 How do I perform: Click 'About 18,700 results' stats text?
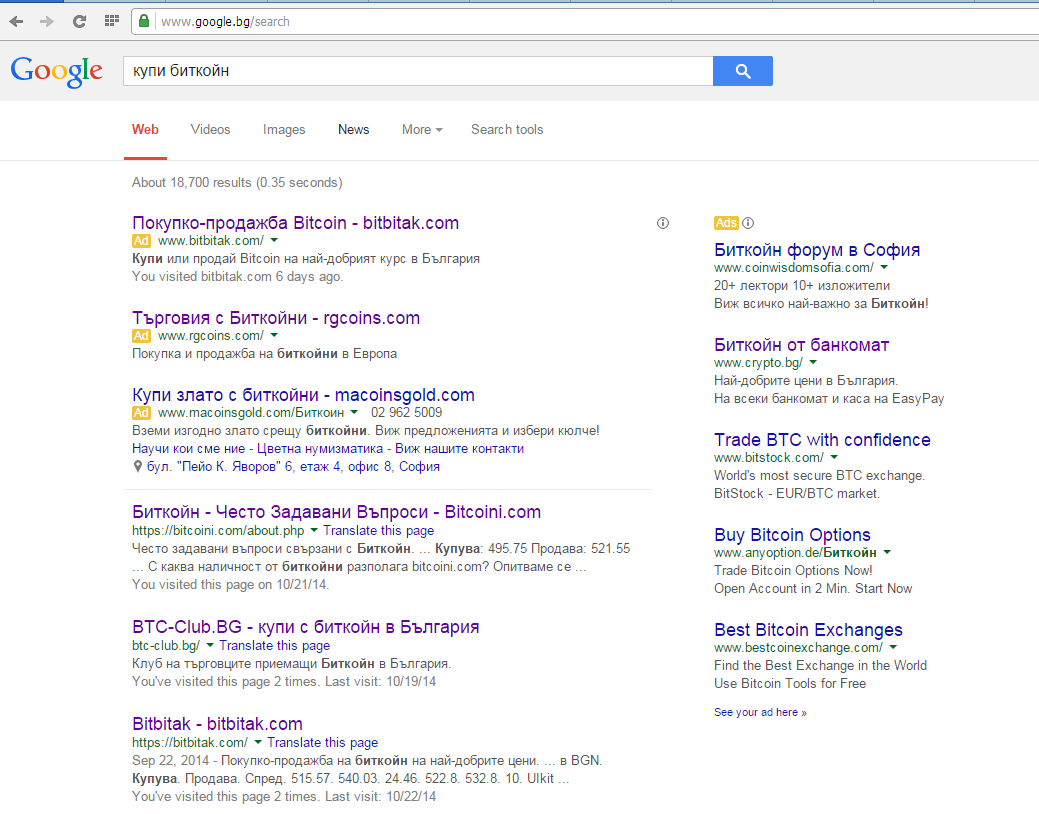point(237,183)
